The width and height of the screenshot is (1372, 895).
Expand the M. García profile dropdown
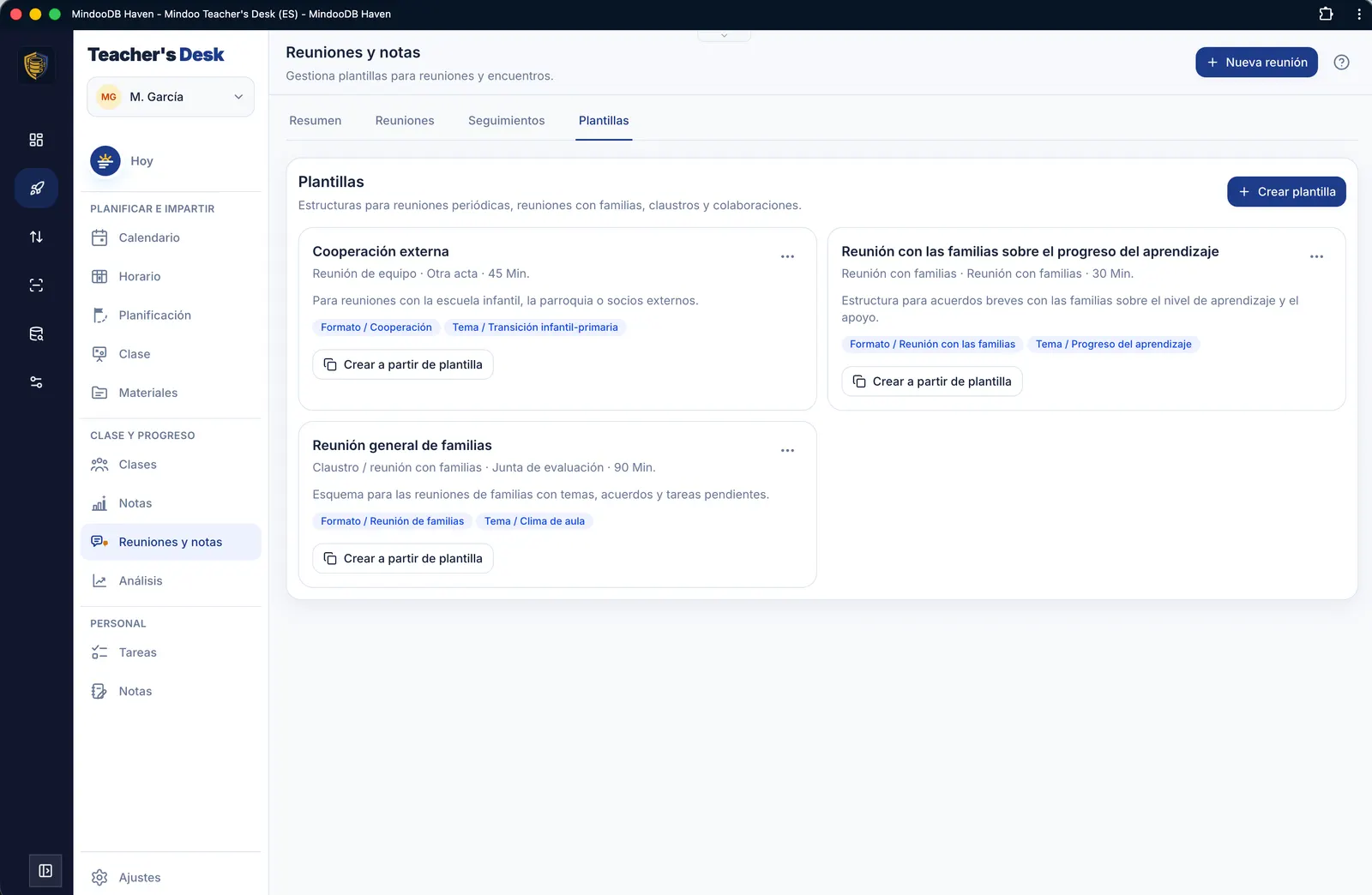point(171,97)
